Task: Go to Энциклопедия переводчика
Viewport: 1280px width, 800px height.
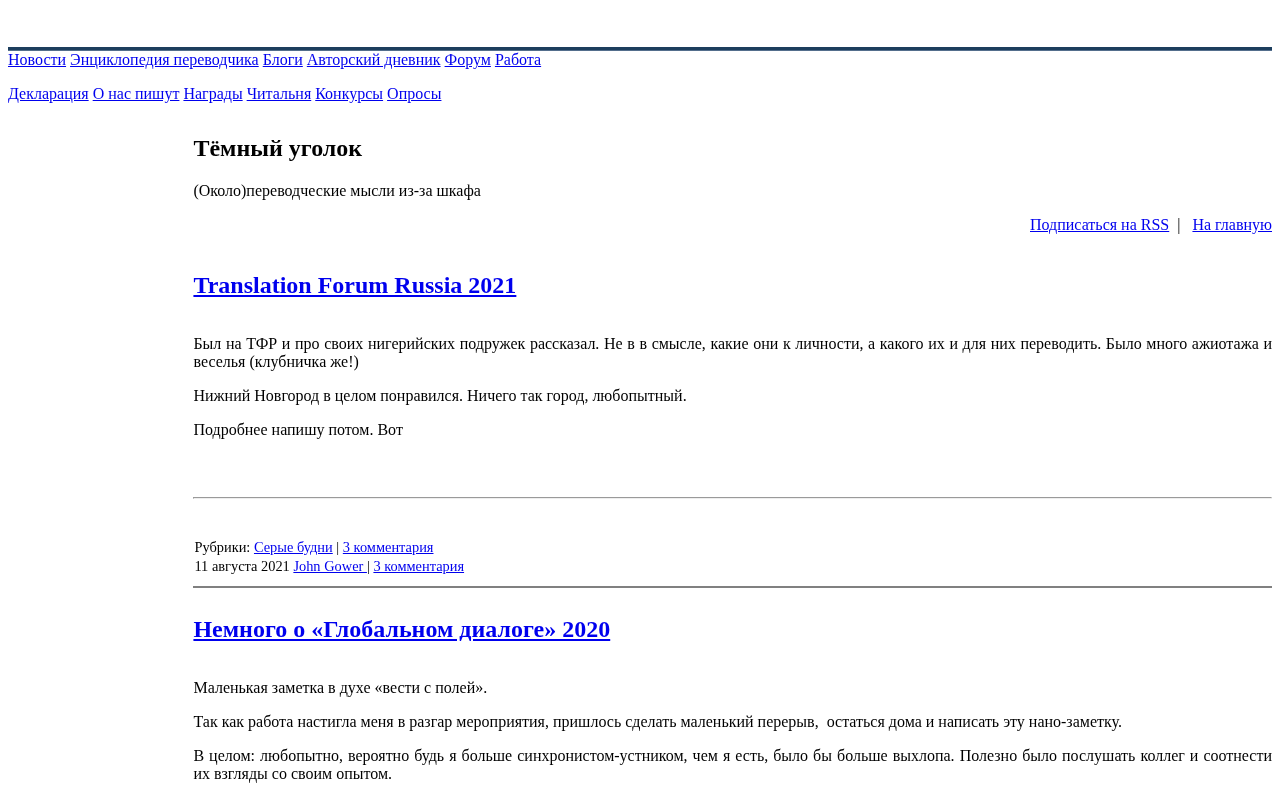Action: [x=164, y=60]
